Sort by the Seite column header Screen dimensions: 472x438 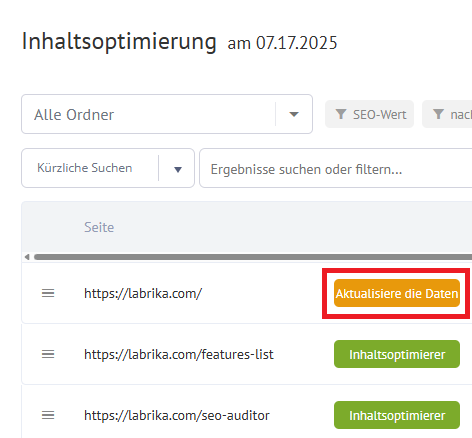pos(99,227)
